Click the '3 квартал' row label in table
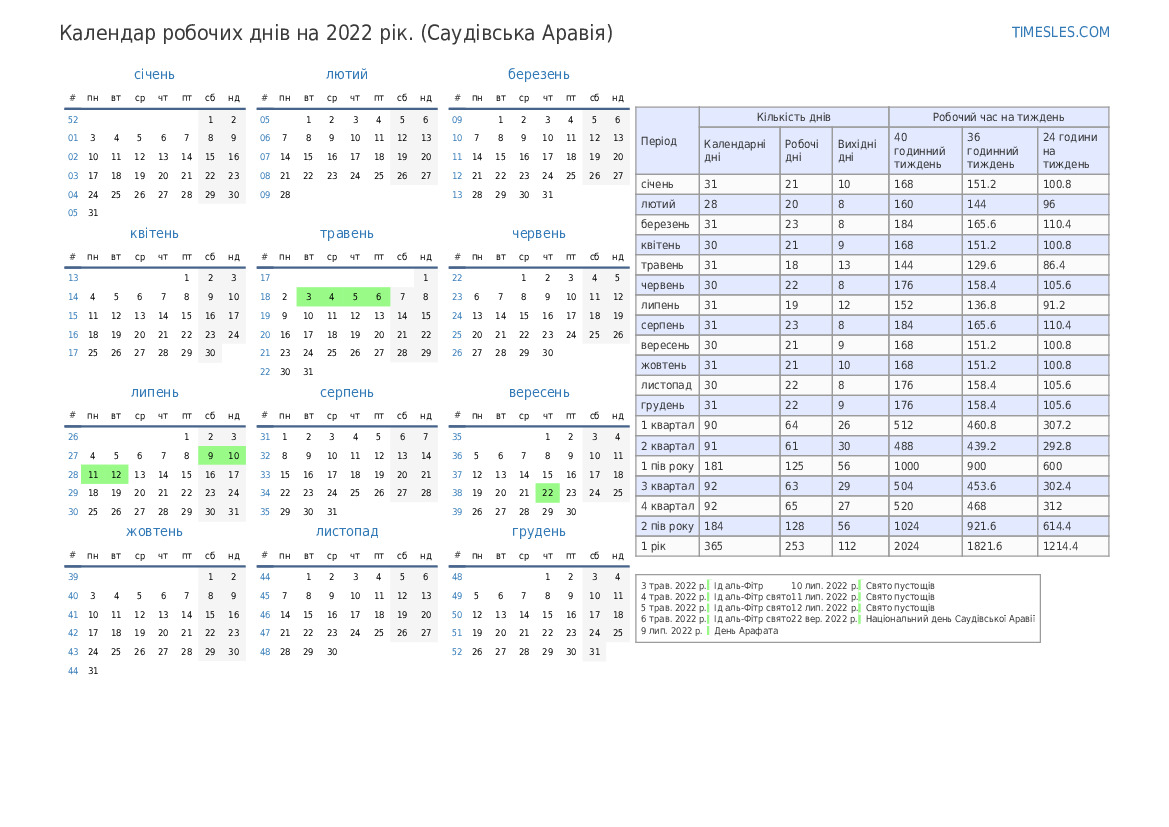The height and width of the screenshot is (827, 1169). 667,486
